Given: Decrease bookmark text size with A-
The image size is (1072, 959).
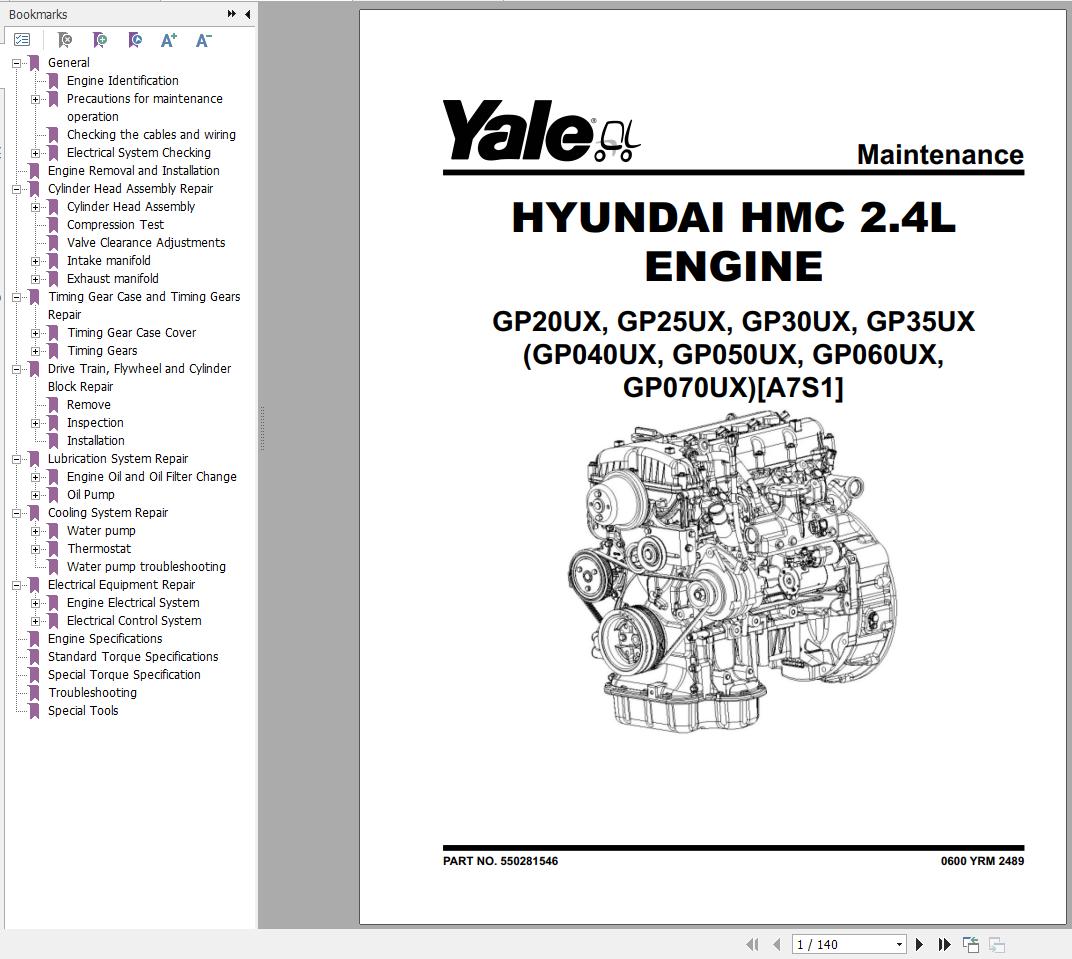Looking at the screenshot, I should click(204, 40).
